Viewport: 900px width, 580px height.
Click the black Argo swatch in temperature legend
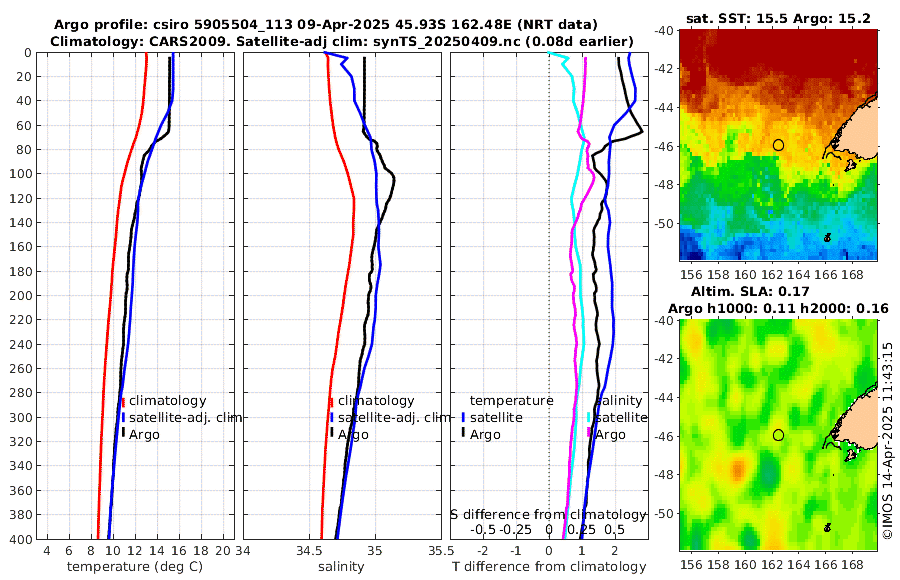tap(123, 433)
